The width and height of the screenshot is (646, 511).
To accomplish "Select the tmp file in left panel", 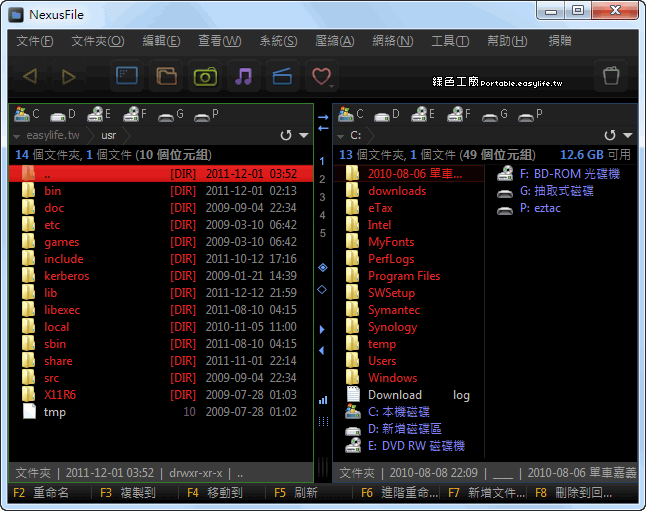I will [161, 412].
